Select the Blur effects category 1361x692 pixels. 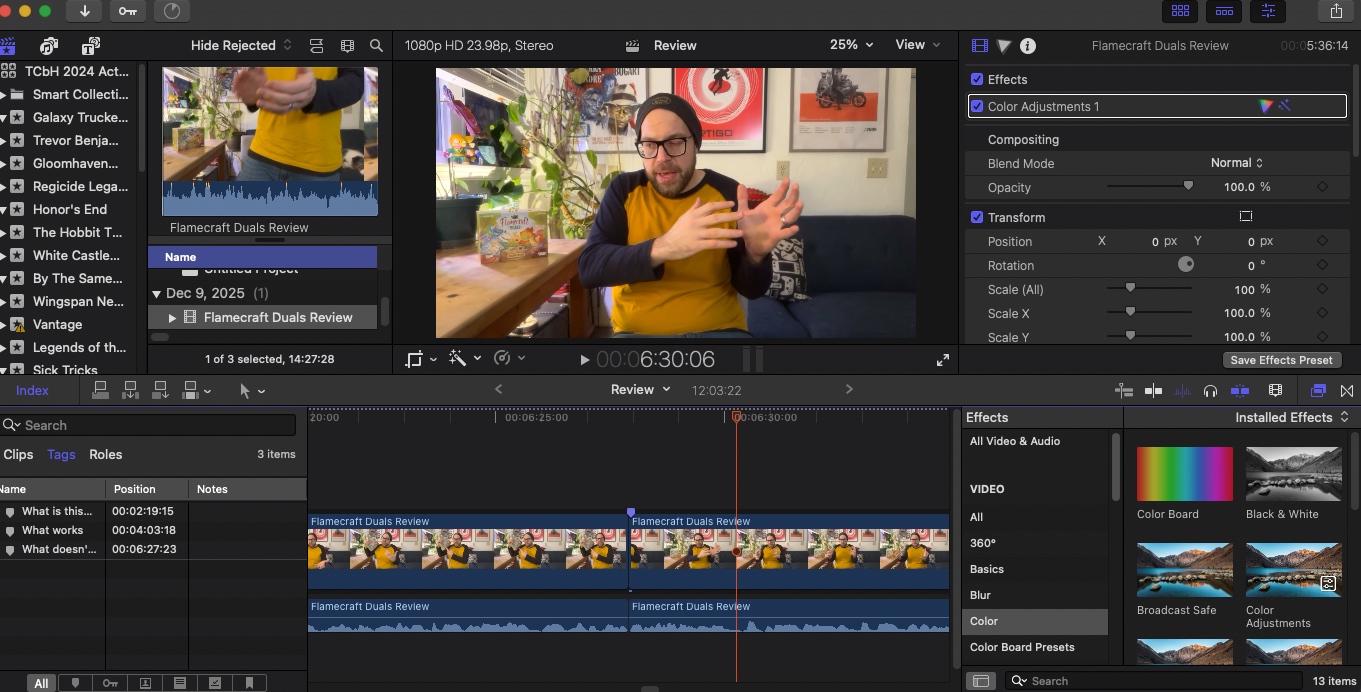pos(980,595)
